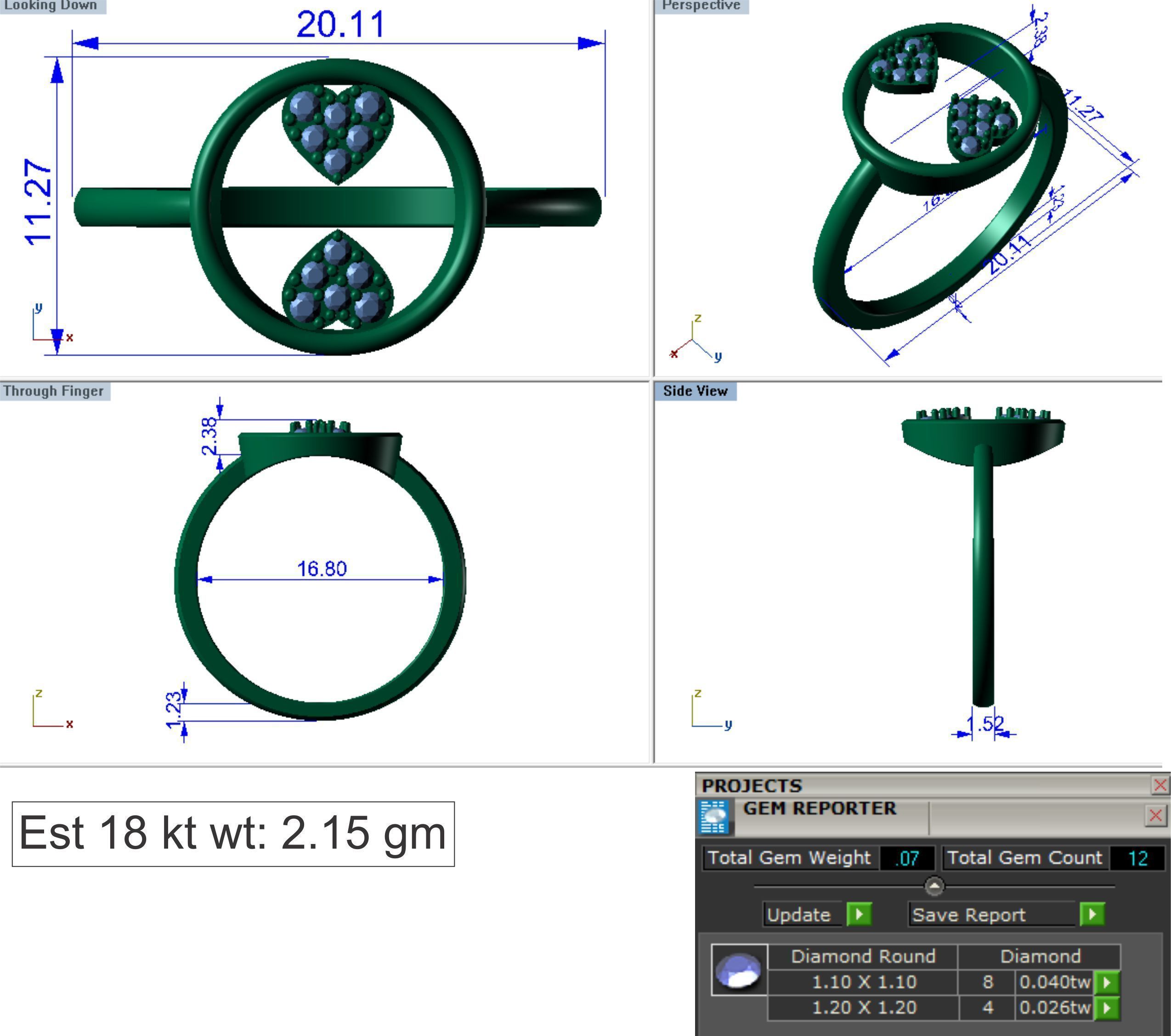Click the green arrow next to Update
Screen dimensions: 1171x1036
859,915
